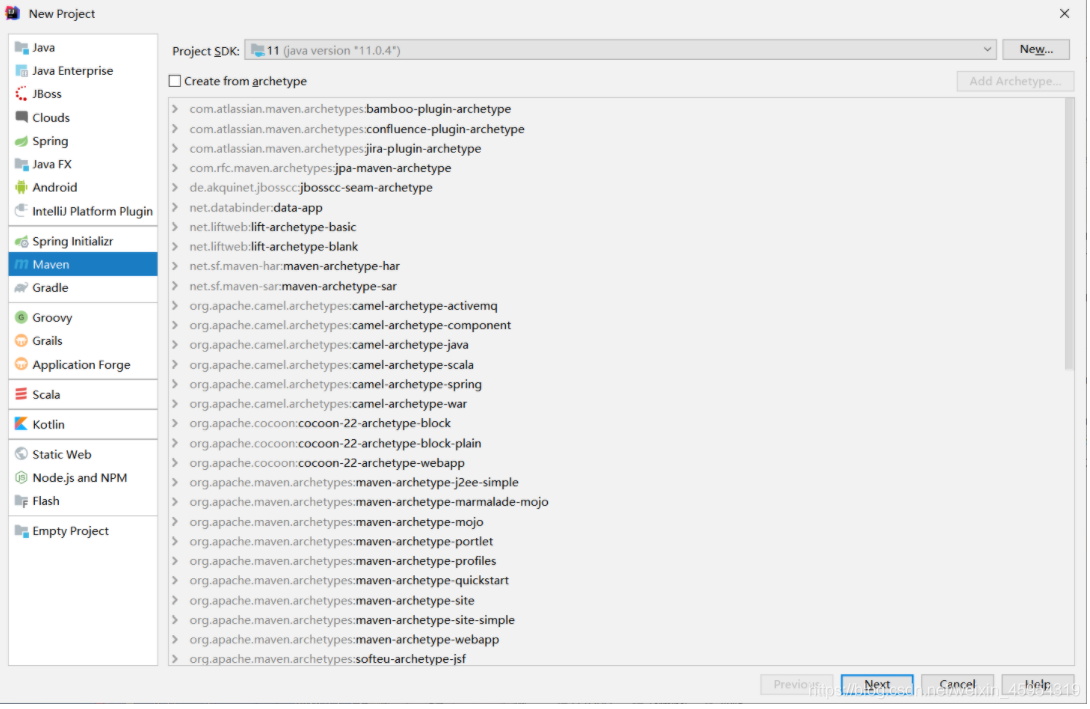Click the archetype list vertical scrollbar
1090x709 pixels.
[x=1069, y=236]
